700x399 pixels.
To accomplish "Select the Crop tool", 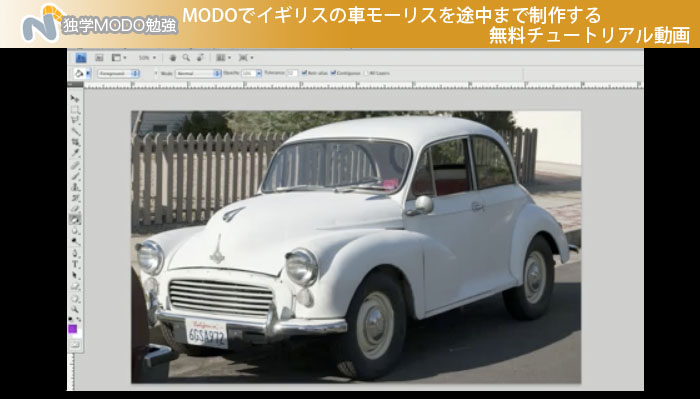I will pyautogui.click(x=75, y=142).
